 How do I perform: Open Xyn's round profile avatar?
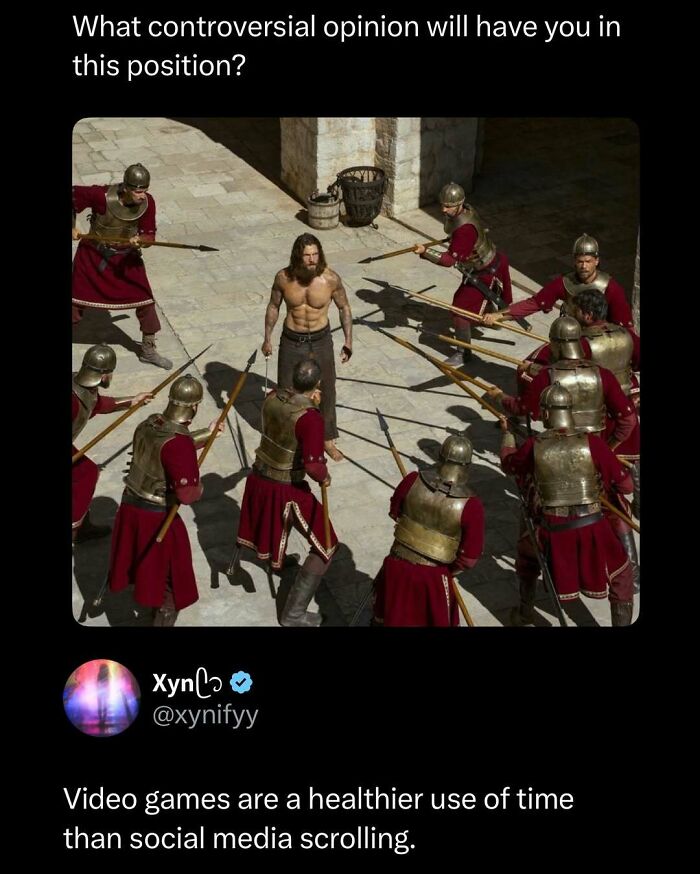pos(102,697)
